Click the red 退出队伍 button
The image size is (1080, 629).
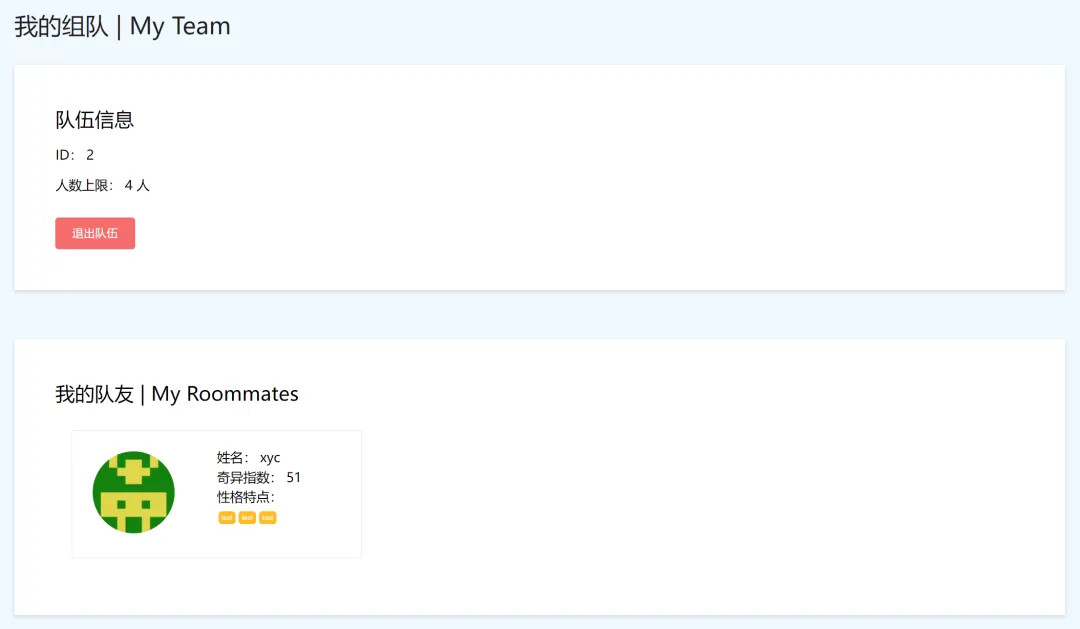point(95,234)
